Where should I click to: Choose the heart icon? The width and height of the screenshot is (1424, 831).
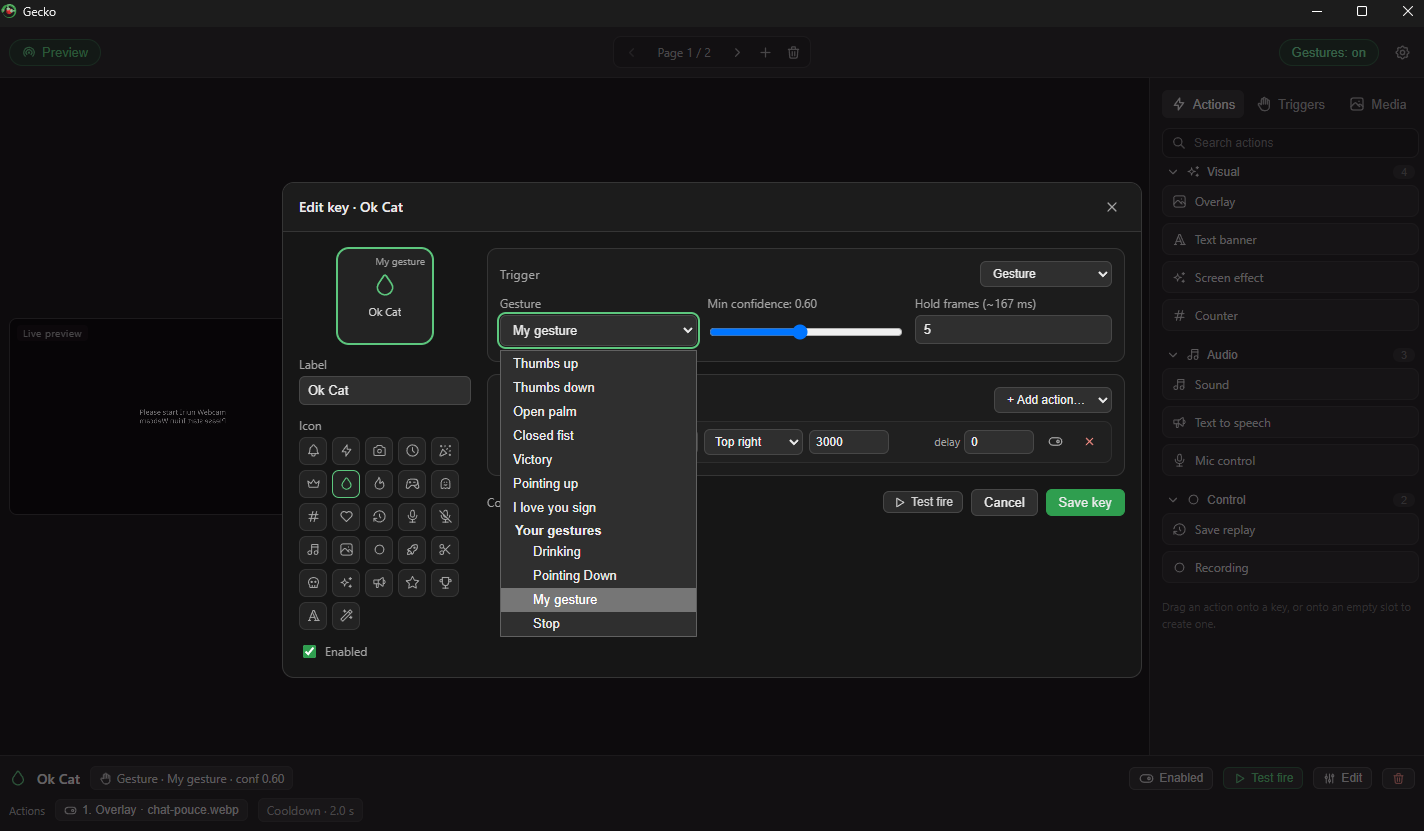pyautogui.click(x=346, y=517)
